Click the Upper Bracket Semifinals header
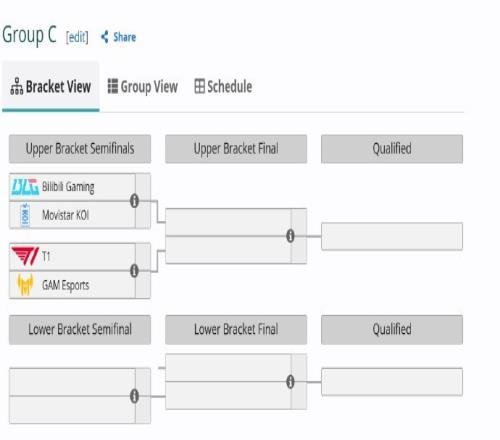Image resolution: width=500 pixels, height=440 pixels. 80,149
